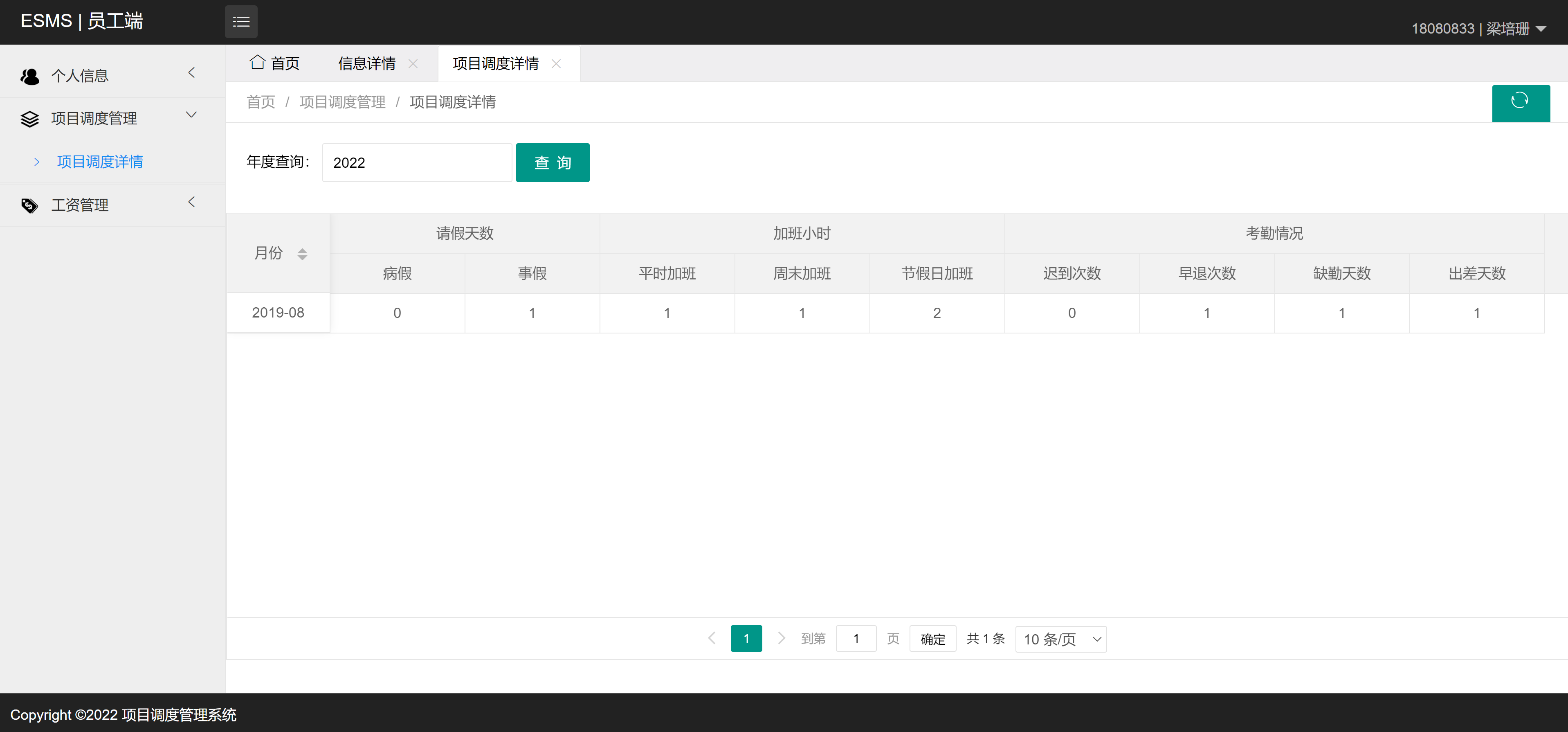Viewport: 1568px width, 732px height.
Task: Open 个人信息 in the sidebar
Action: [x=112, y=76]
